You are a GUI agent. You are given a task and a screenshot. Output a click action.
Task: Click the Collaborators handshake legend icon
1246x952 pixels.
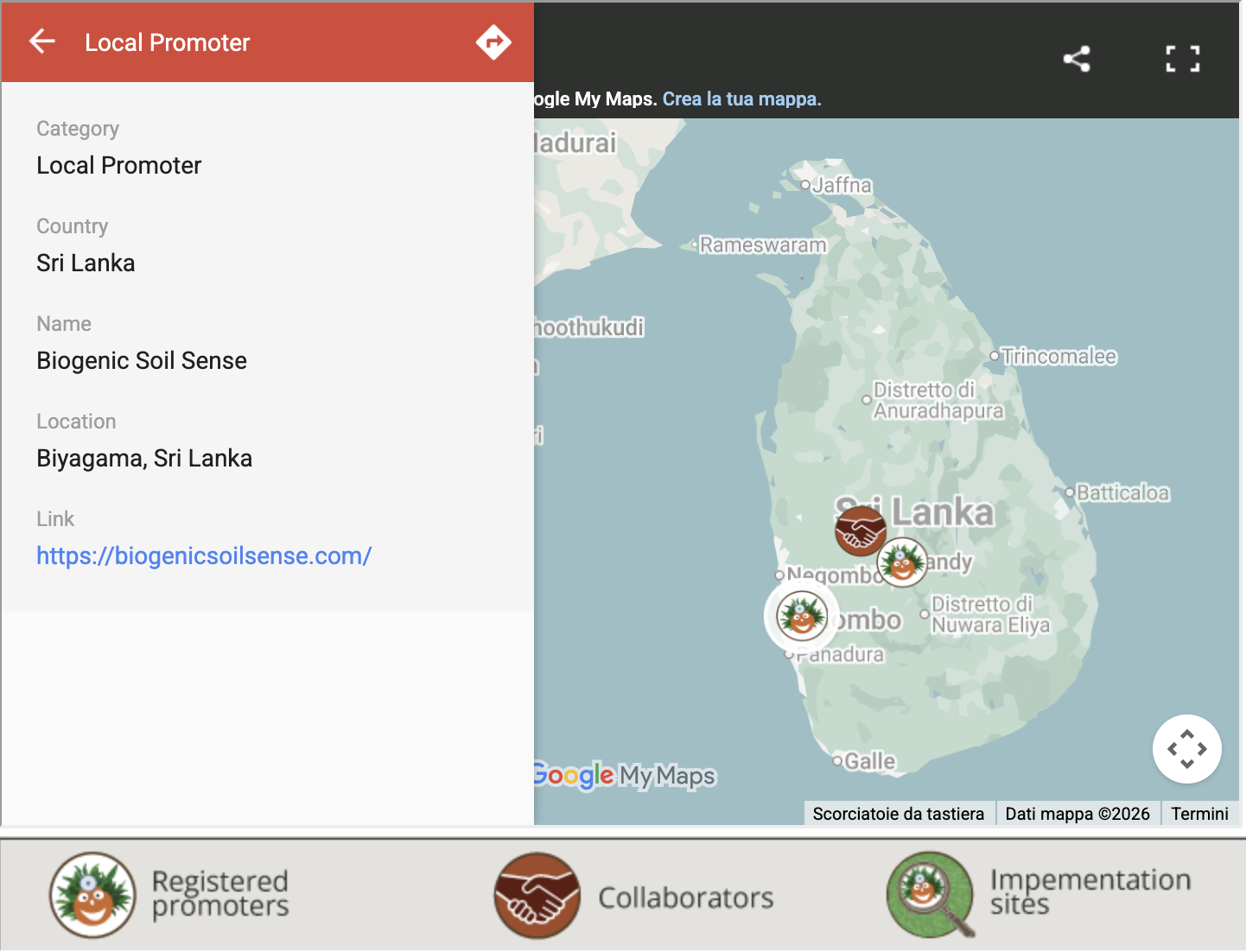[537, 896]
